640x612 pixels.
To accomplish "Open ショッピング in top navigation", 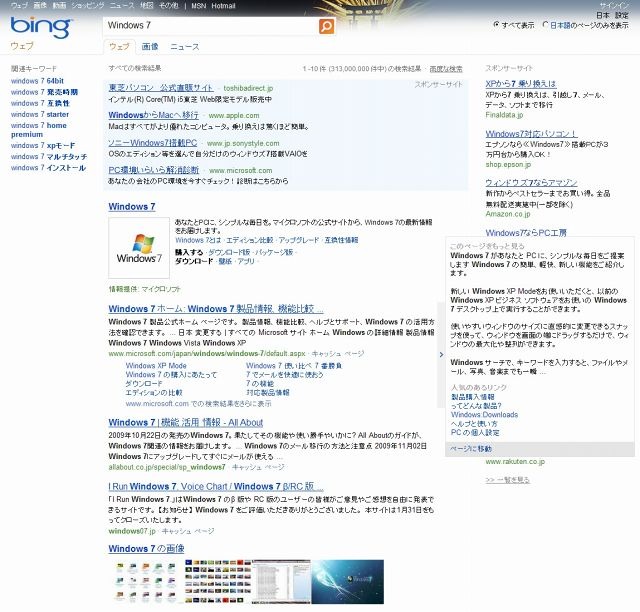I will 88,6.
